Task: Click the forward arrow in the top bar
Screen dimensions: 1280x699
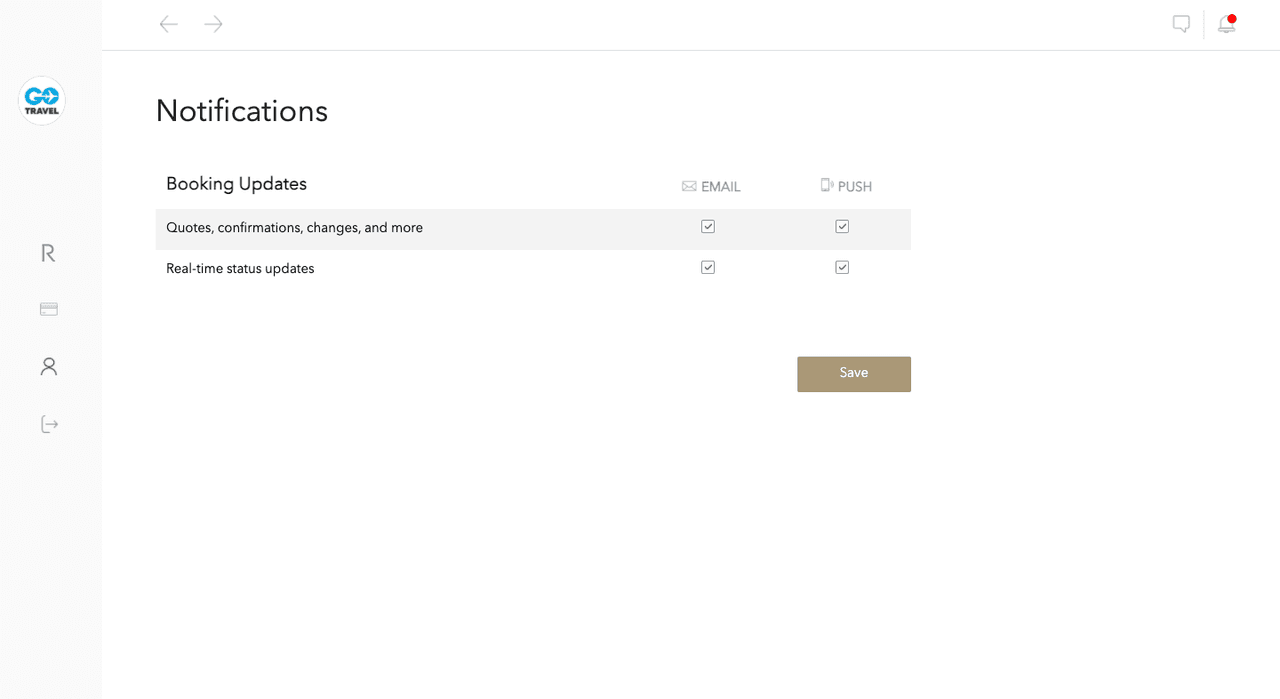Action: point(213,24)
